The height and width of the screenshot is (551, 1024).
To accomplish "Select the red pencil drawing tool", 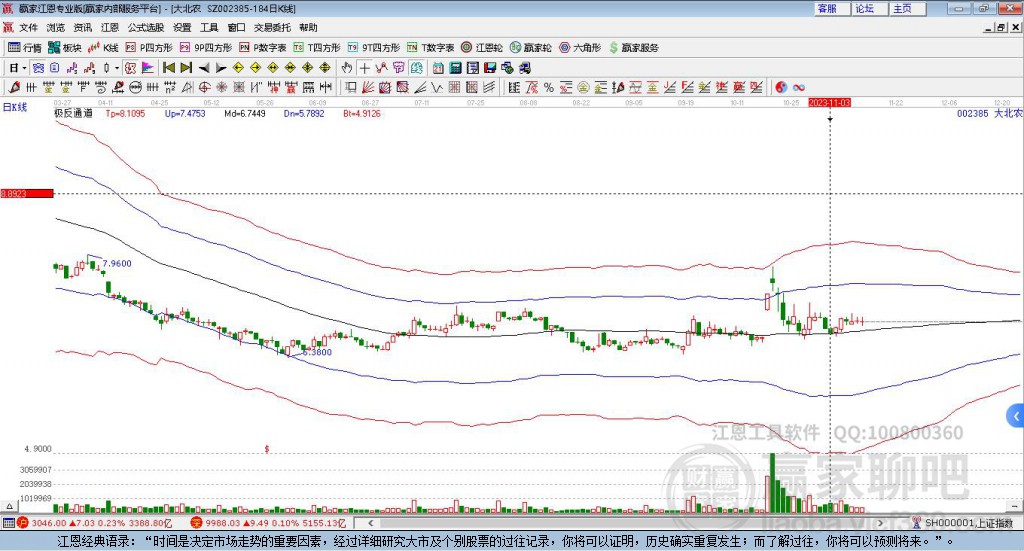I will pos(14,87).
